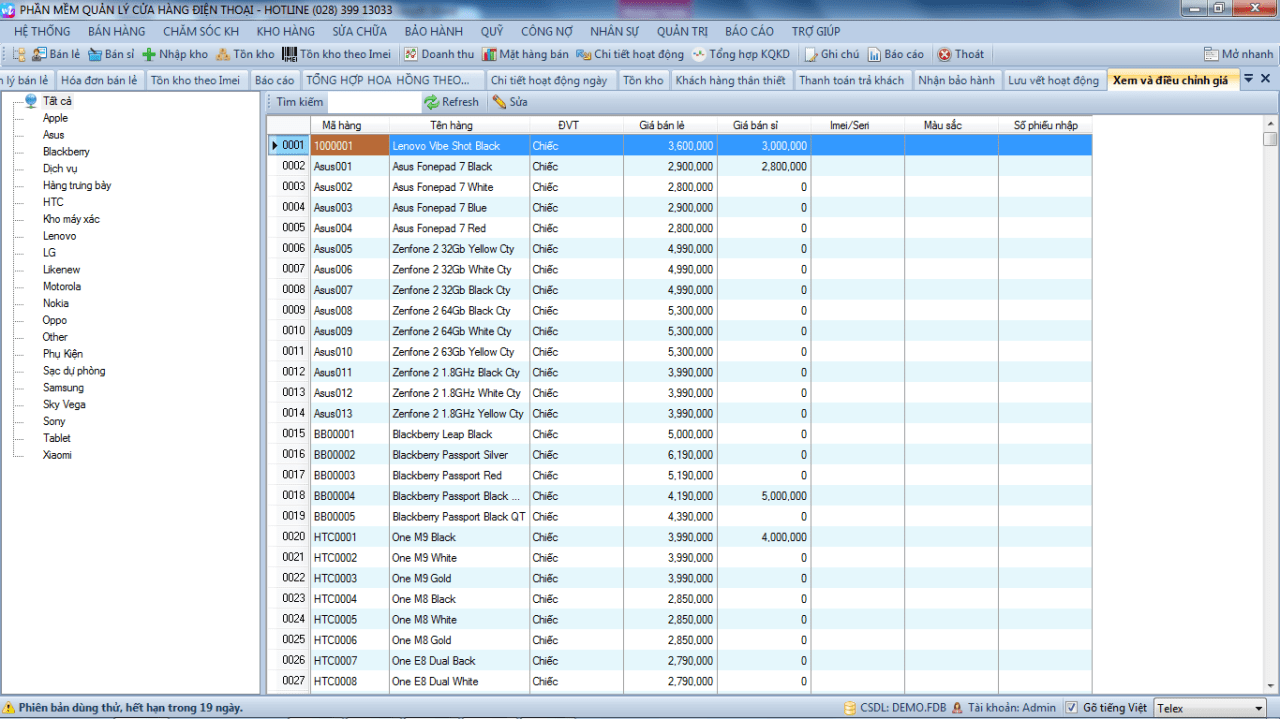Viewport: 1280px width, 719px height.
Task: Open the BÁO CÁO menu
Action: (749, 31)
